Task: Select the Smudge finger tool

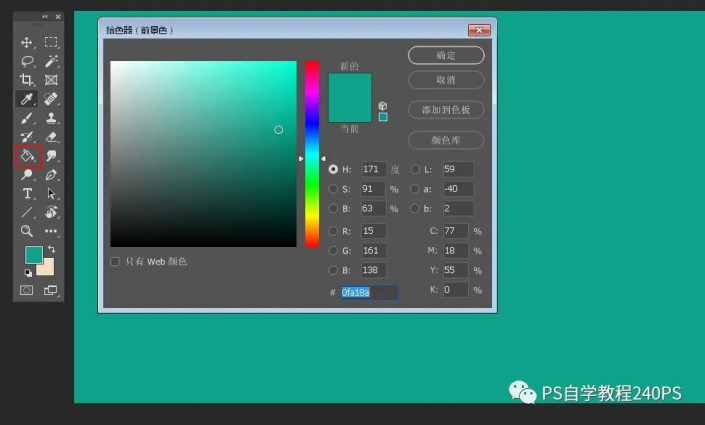Action: pyautogui.click(x=51, y=156)
